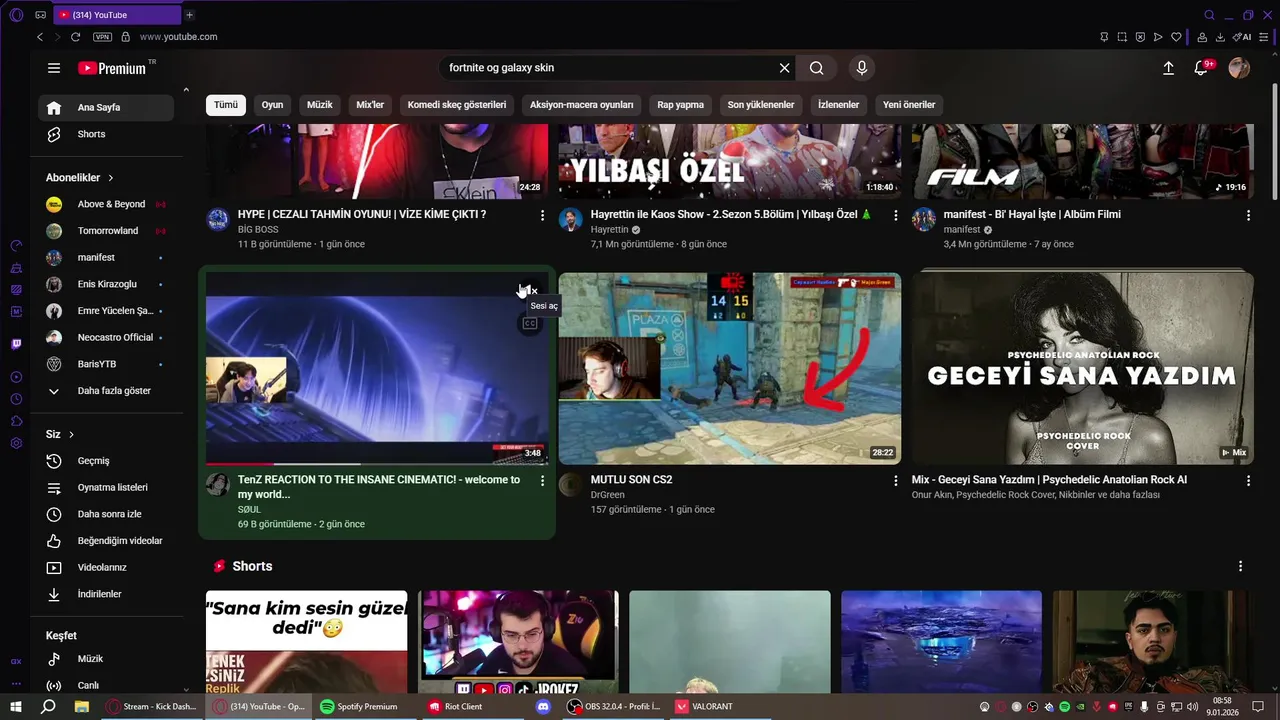The height and width of the screenshot is (720, 1280).
Task: Open the BarisYTB subscription
Action: click(106, 364)
